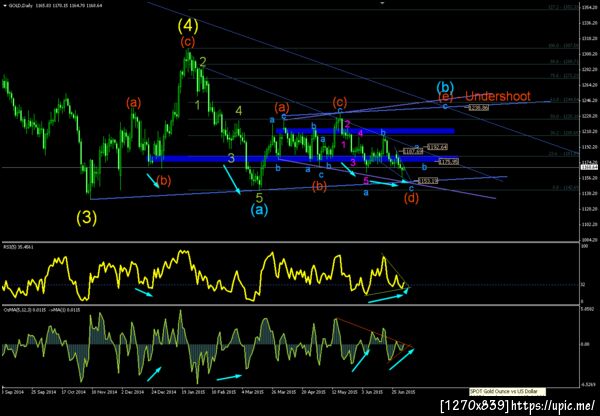
Task: Select the pink 2 wave label
Action: 347,124
